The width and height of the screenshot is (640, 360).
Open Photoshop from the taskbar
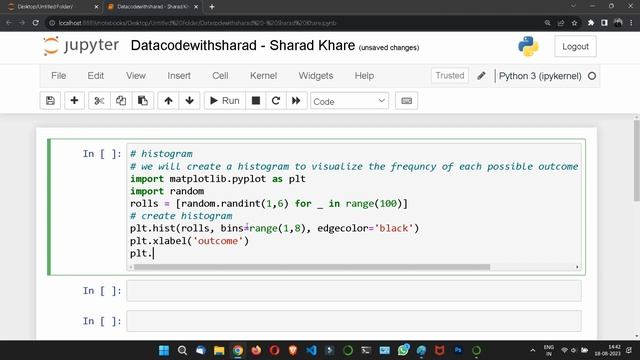[x=458, y=350]
